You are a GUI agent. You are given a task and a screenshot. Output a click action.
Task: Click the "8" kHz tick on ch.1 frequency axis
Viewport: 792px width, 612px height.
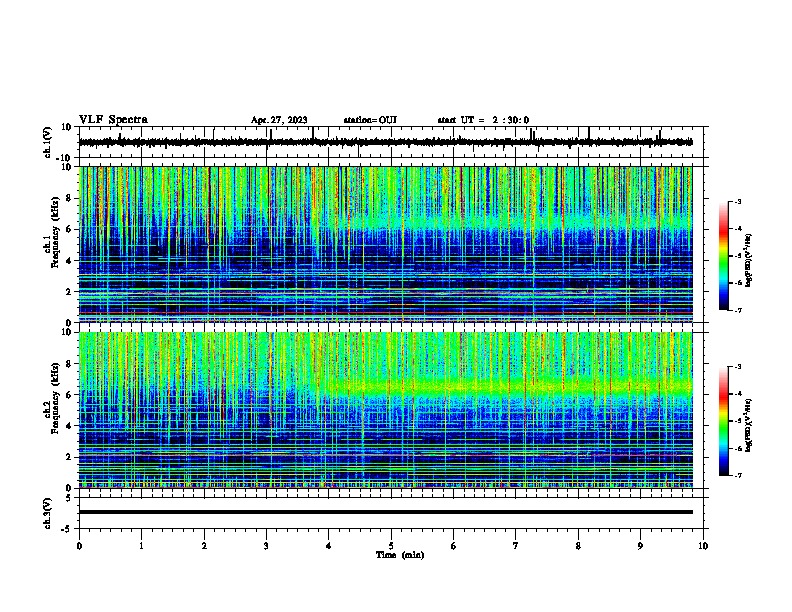[70, 198]
